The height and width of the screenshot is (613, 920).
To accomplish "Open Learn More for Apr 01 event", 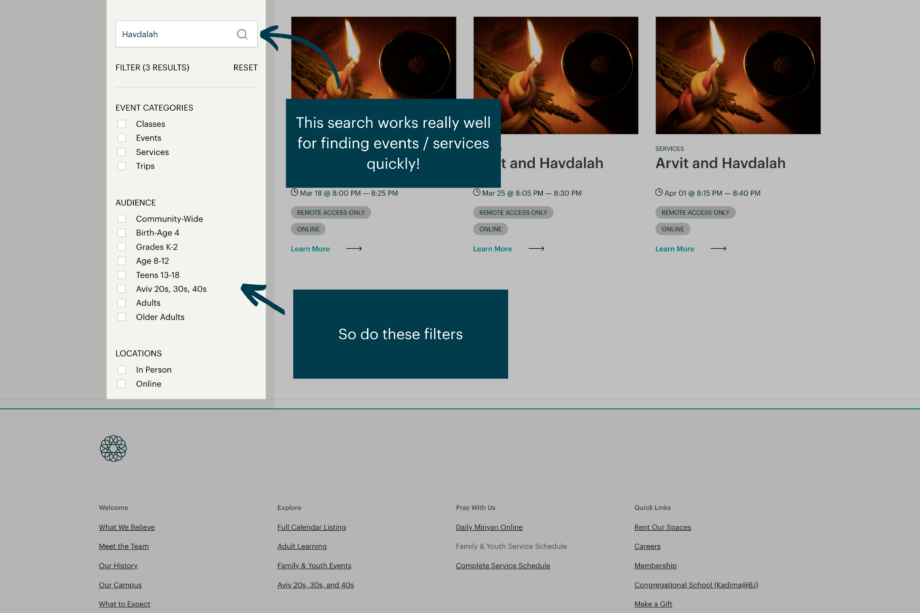I will coord(675,249).
